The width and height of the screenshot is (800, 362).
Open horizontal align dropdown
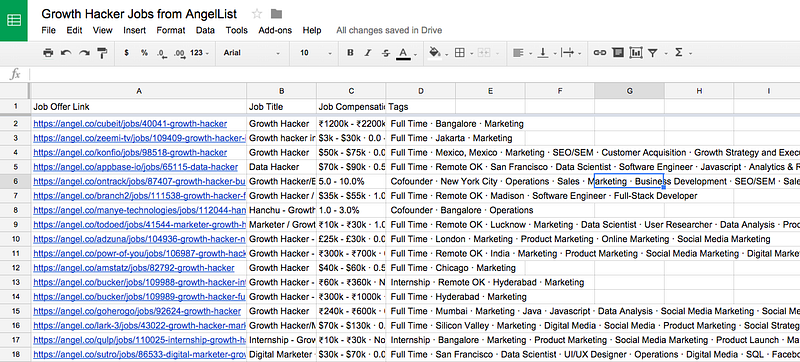pyautogui.click(x=521, y=53)
